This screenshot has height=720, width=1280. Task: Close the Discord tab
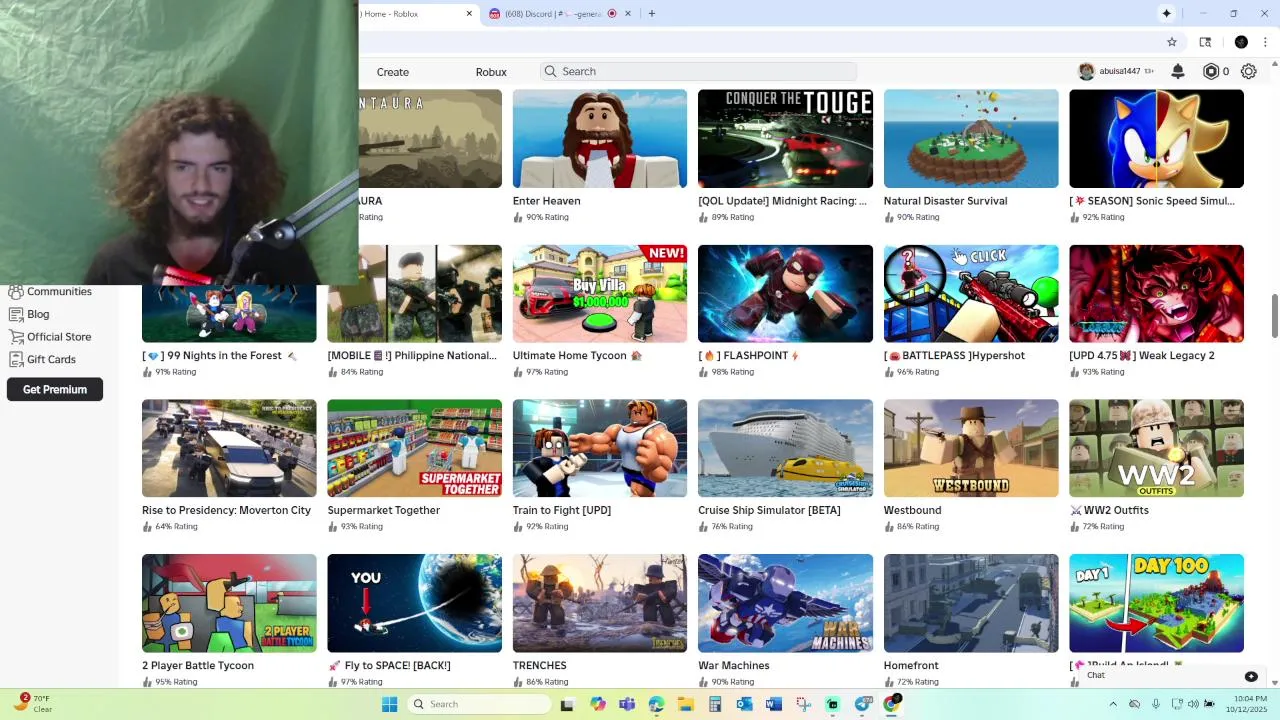628,13
